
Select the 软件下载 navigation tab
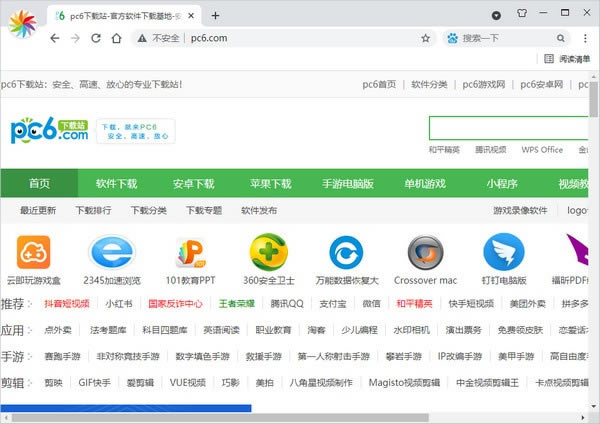[x=117, y=184]
